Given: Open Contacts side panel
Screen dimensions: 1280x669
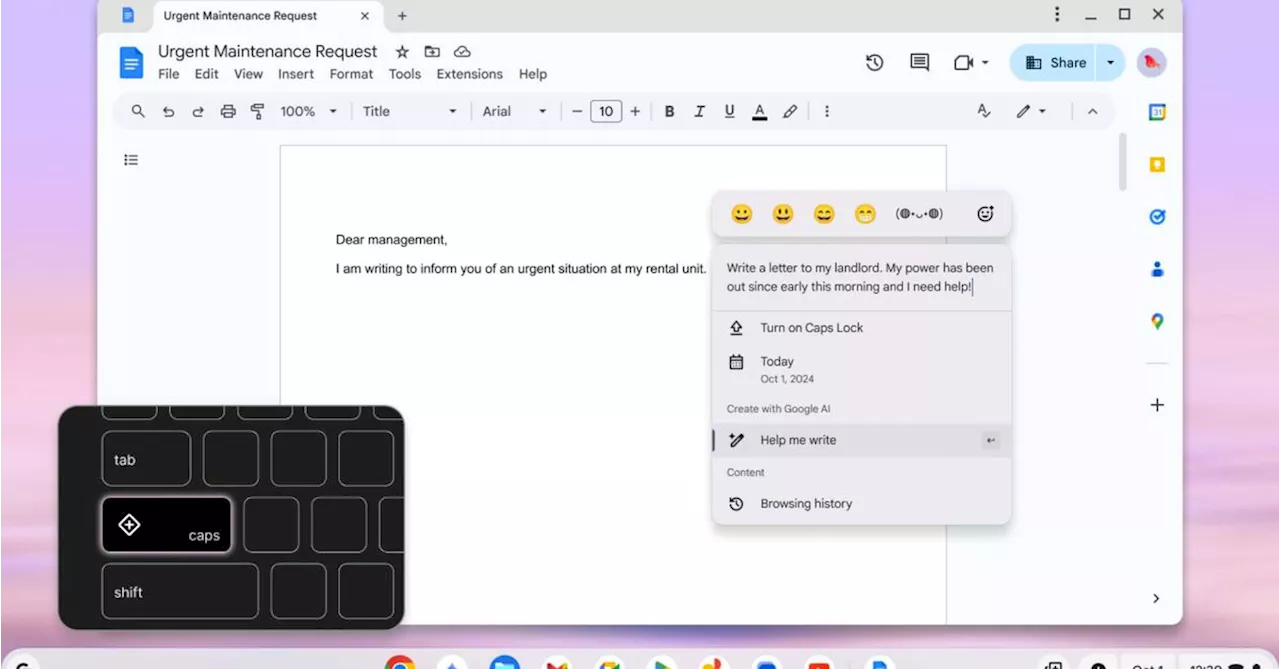Looking at the screenshot, I should coord(1157,269).
